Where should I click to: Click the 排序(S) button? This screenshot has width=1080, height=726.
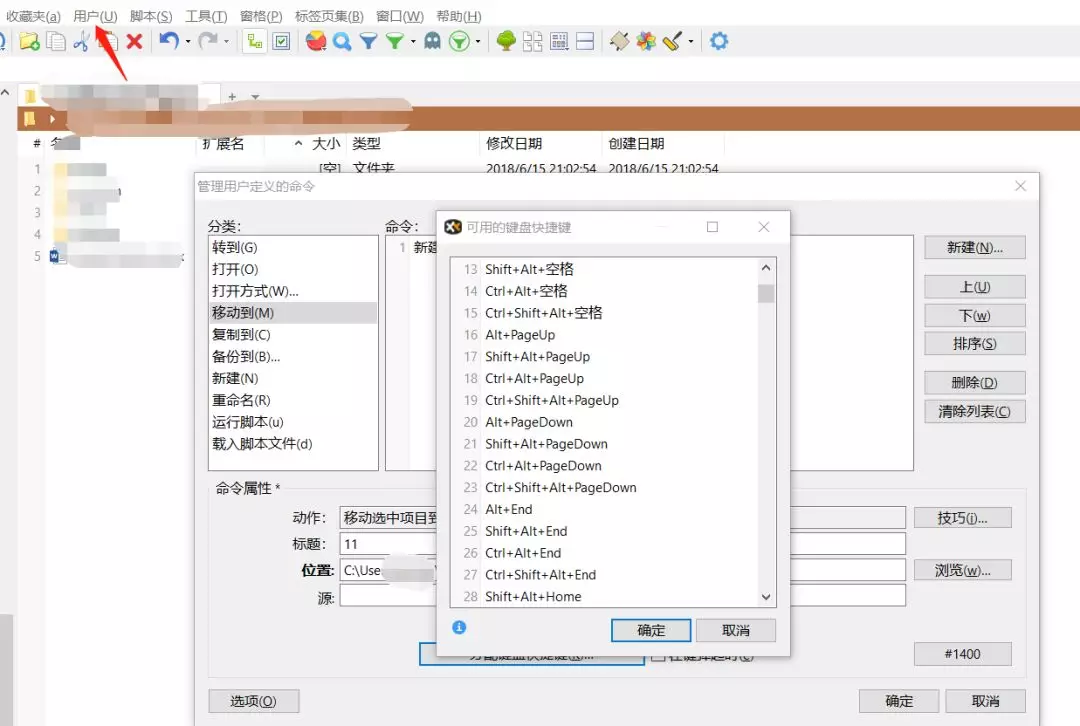(975, 343)
